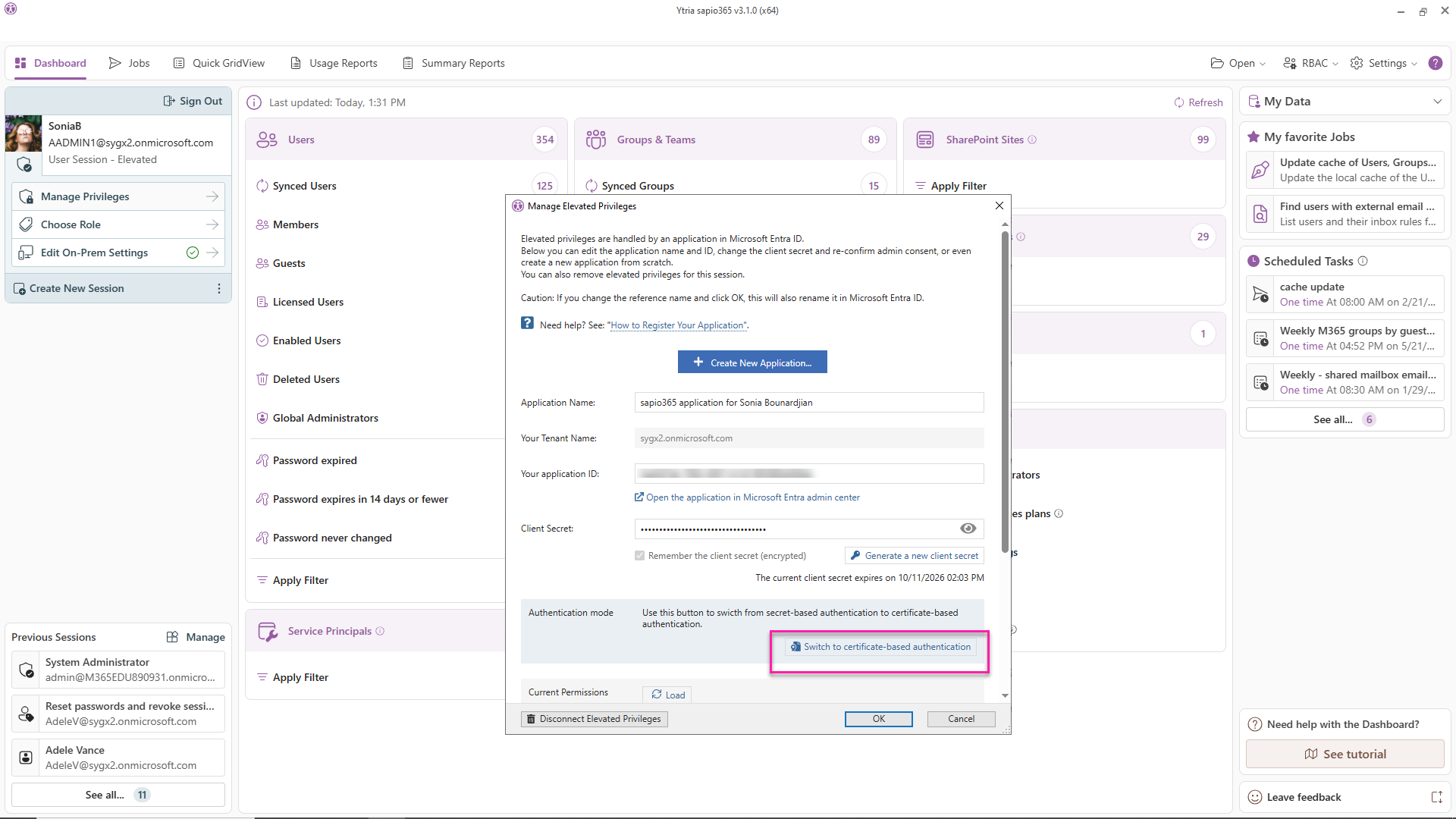This screenshot has width=1456, height=819.
Task: Expand the RBAC dropdown menu
Action: [x=1310, y=63]
